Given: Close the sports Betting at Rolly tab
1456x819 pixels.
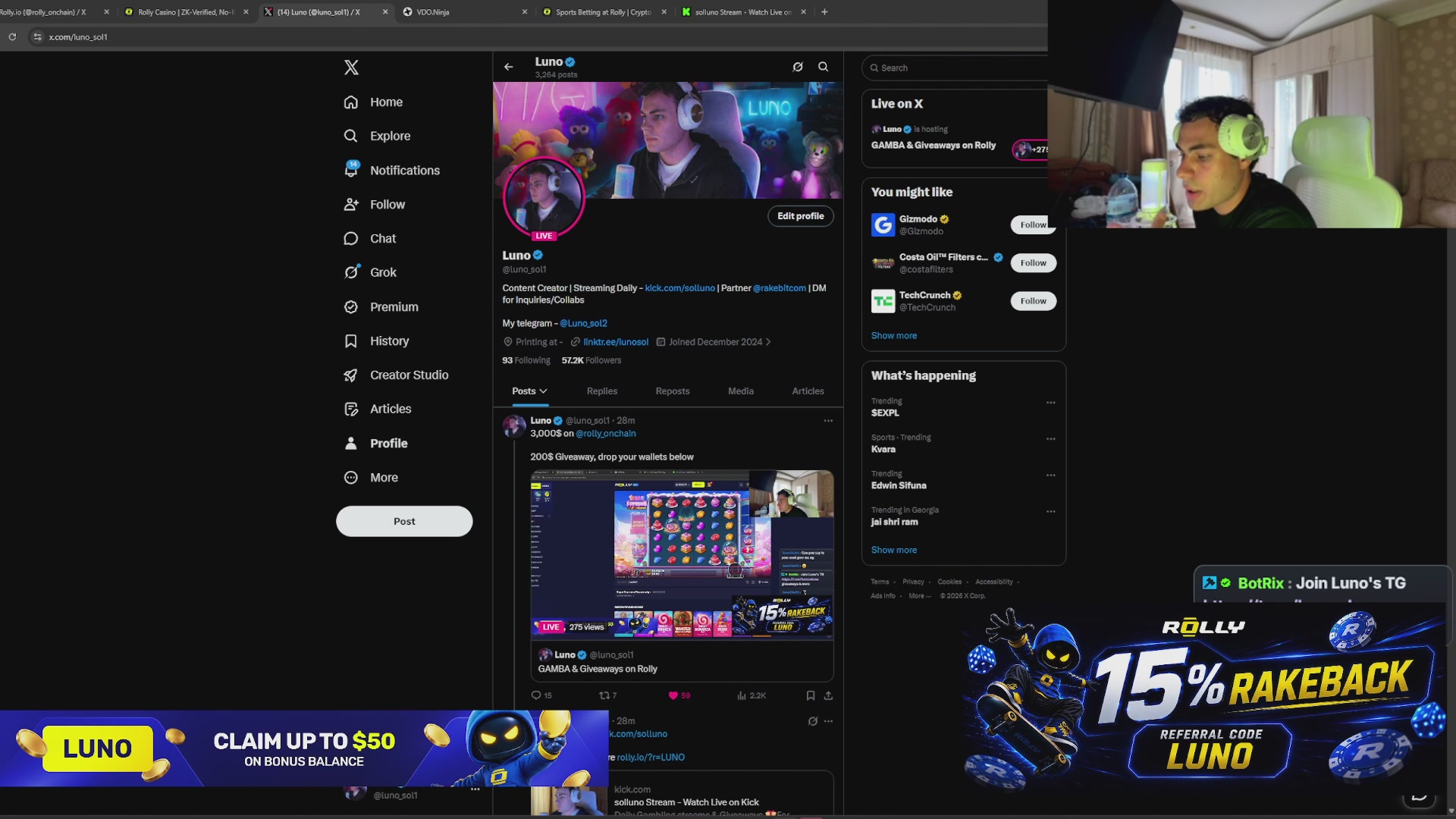Looking at the screenshot, I should coord(664,12).
